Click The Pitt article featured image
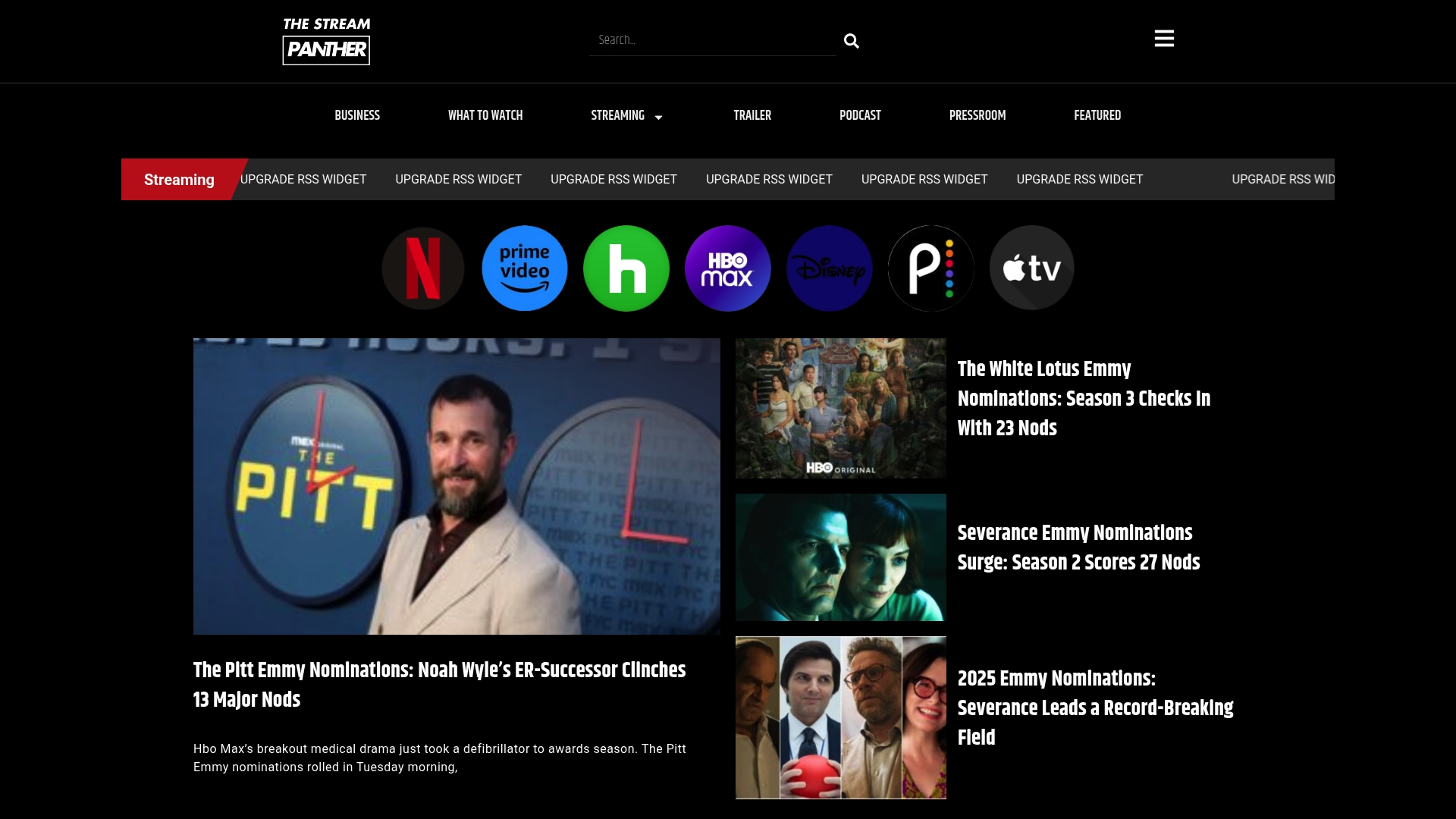The width and height of the screenshot is (1456, 819). tap(457, 486)
